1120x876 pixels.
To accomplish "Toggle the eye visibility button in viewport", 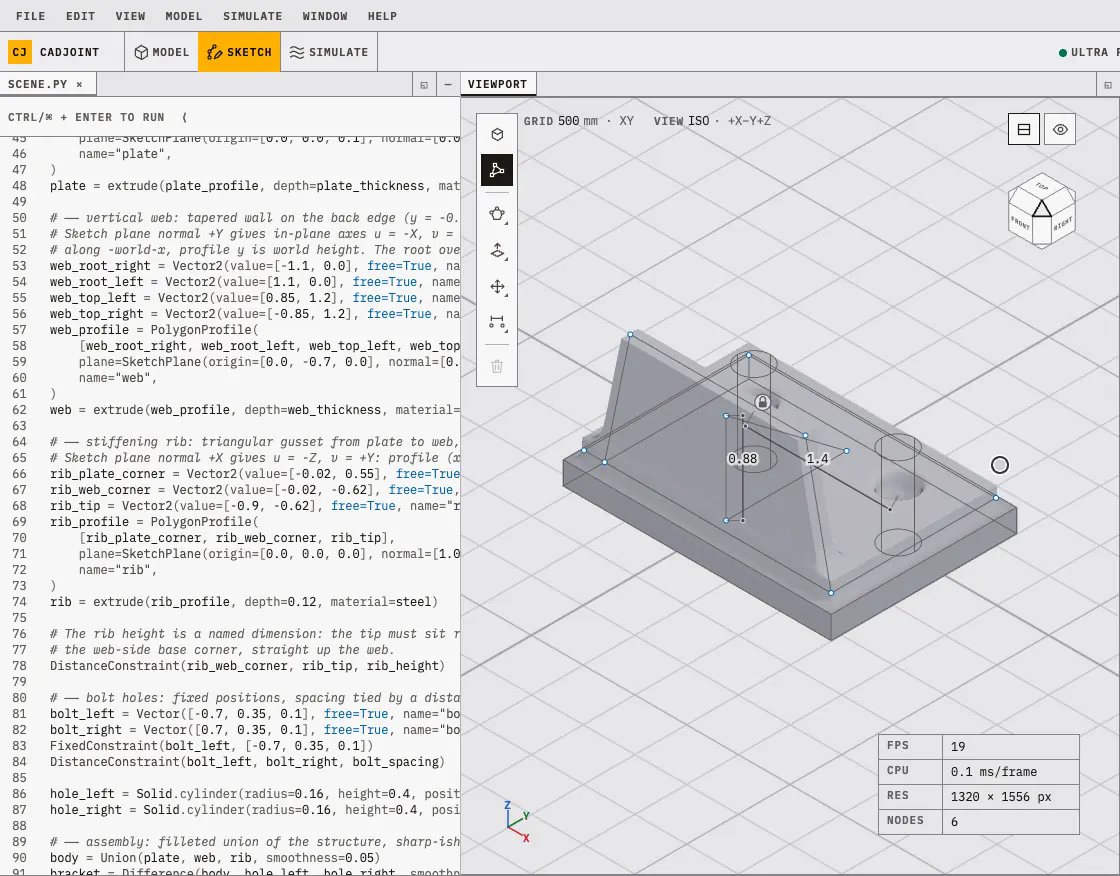I will coord(1060,129).
